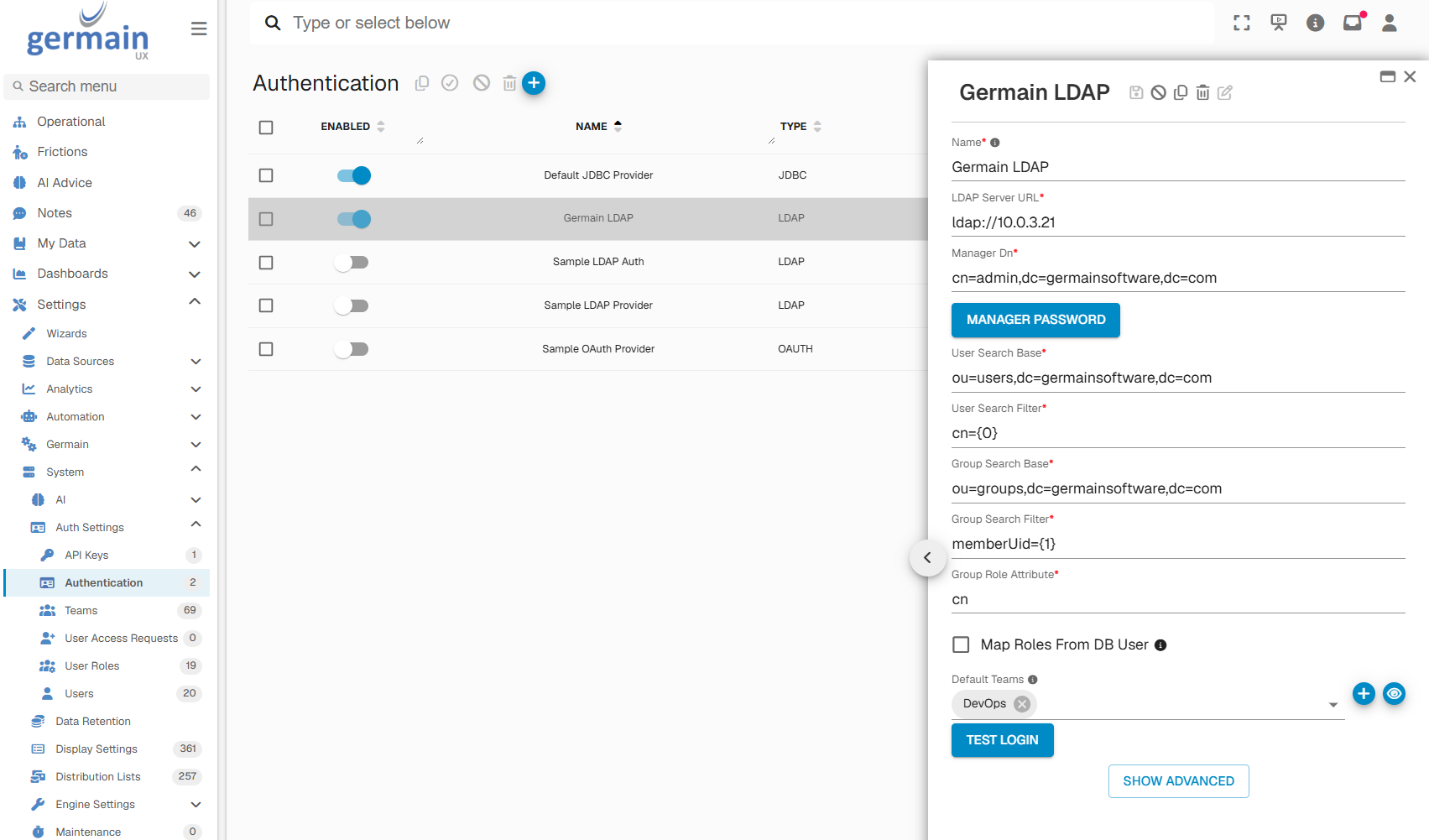Click disable icon in Germain LDAP panel header
The height and width of the screenshot is (840, 1429).
[1158, 92]
